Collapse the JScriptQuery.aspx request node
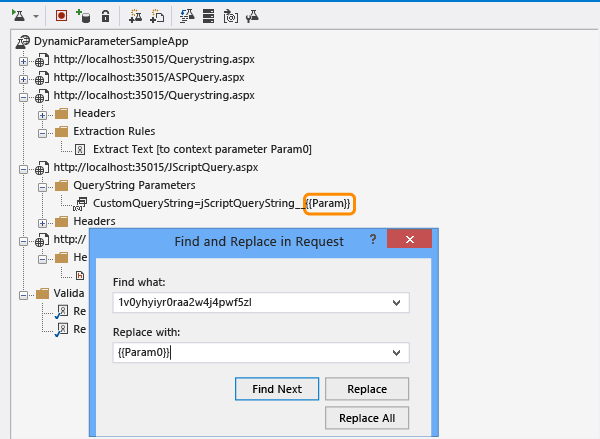 tap(23, 169)
